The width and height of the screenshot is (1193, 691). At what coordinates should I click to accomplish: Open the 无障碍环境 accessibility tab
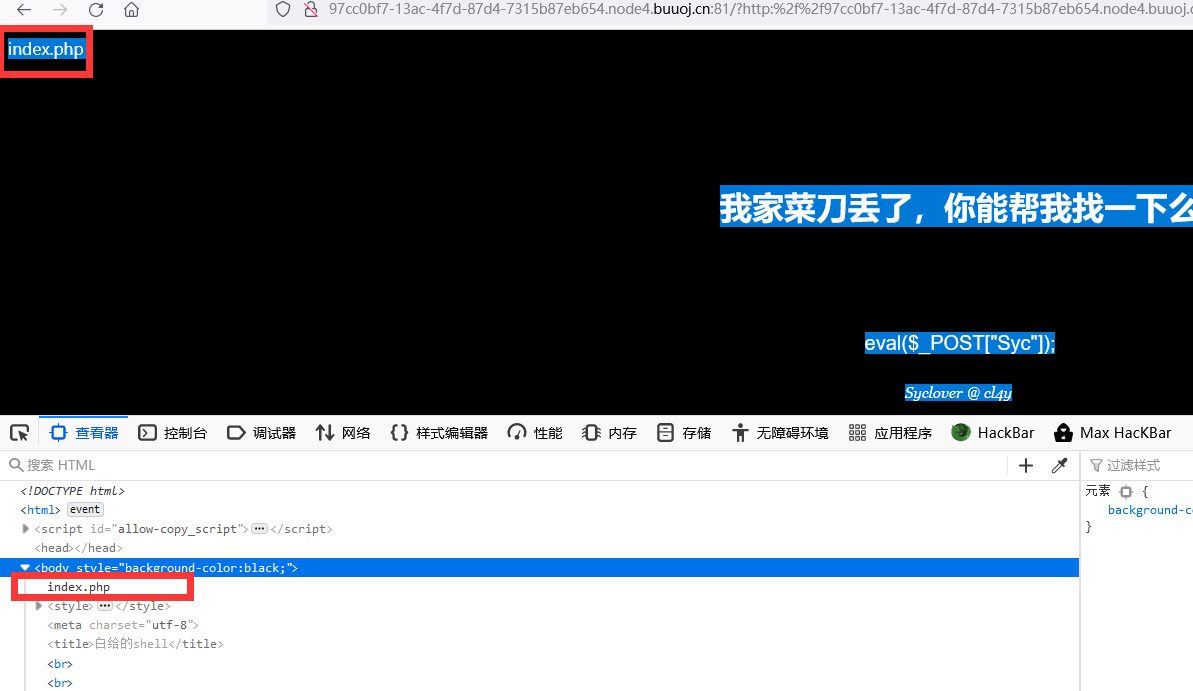coord(780,433)
